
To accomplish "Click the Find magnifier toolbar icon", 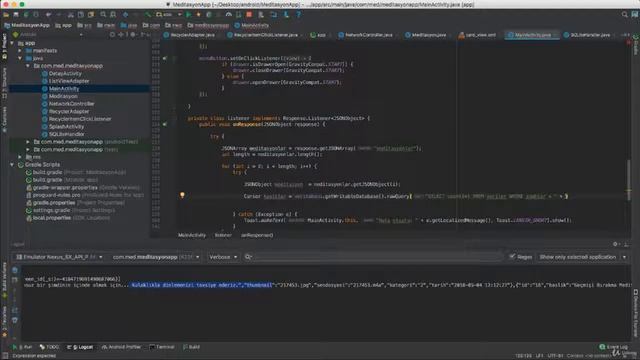I will (103, 15).
